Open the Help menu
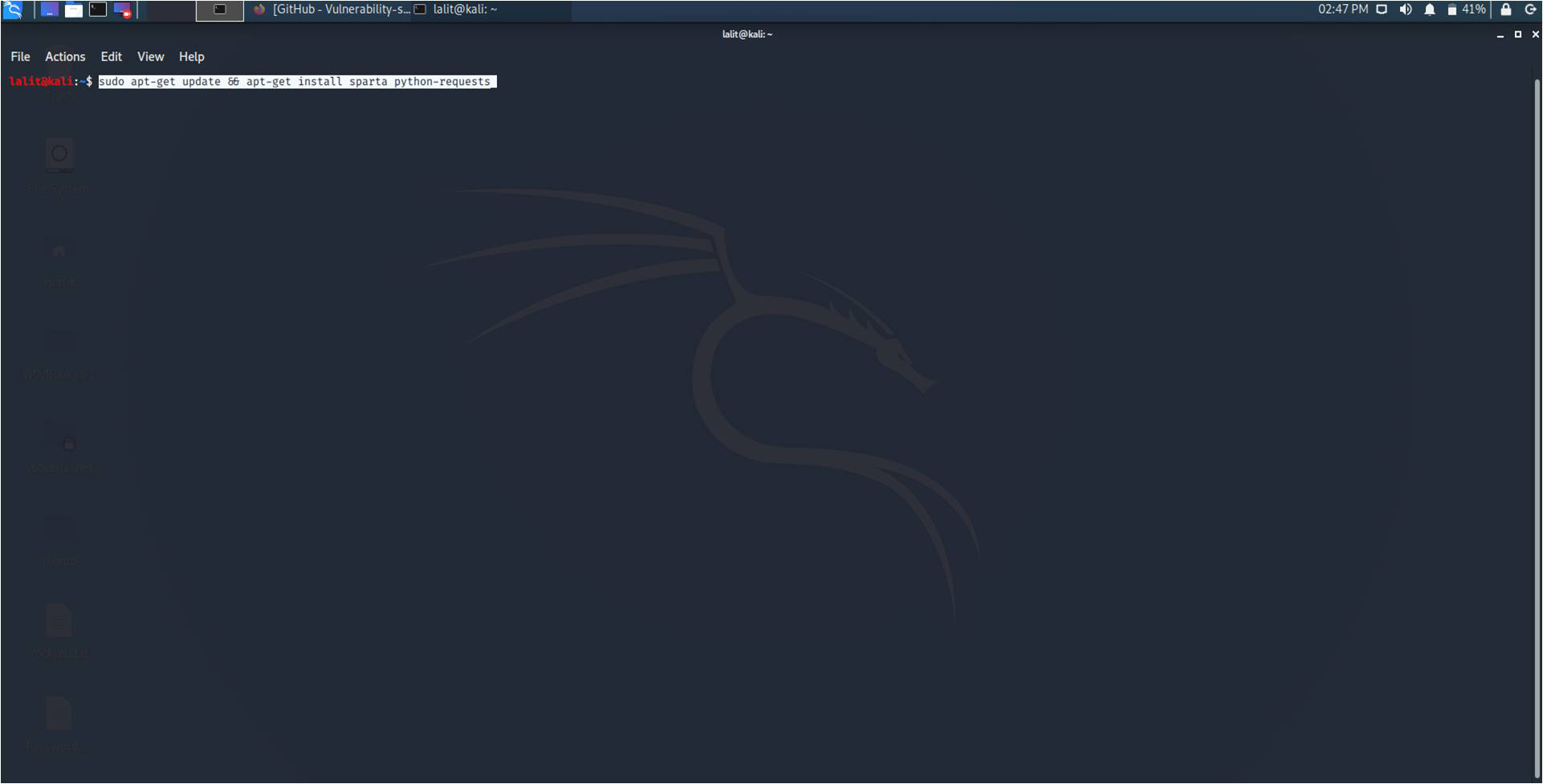The image size is (1543, 784). pos(191,57)
